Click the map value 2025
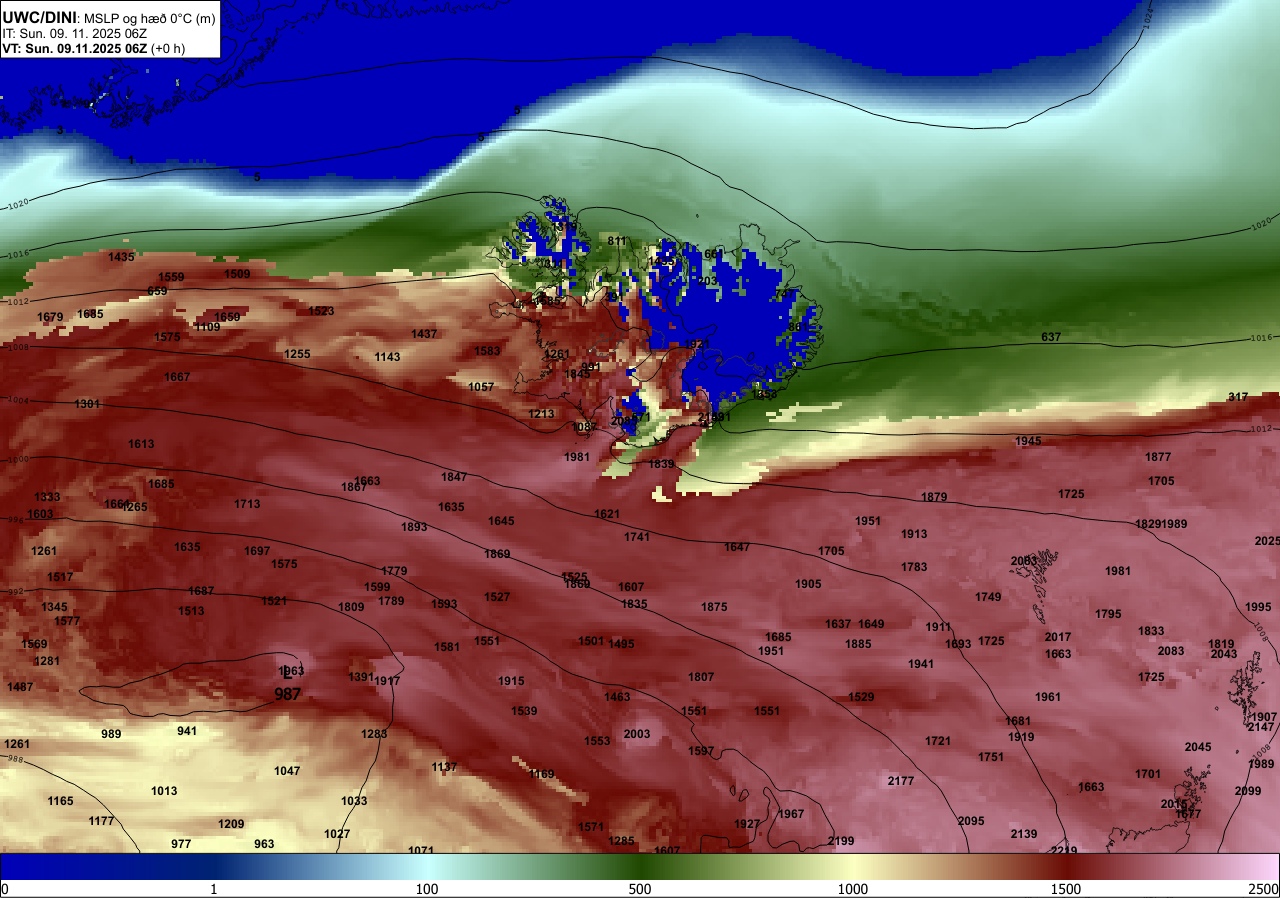The width and height of the screenshot is (1280, 898). coord(1267,541)
